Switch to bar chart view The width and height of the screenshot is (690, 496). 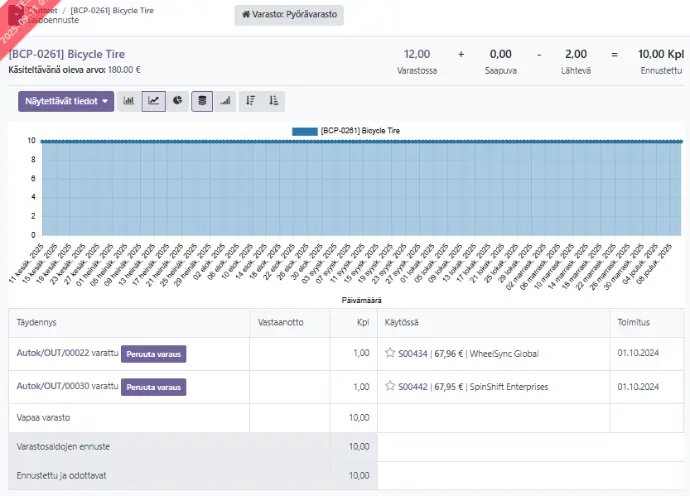coord(128,101)
